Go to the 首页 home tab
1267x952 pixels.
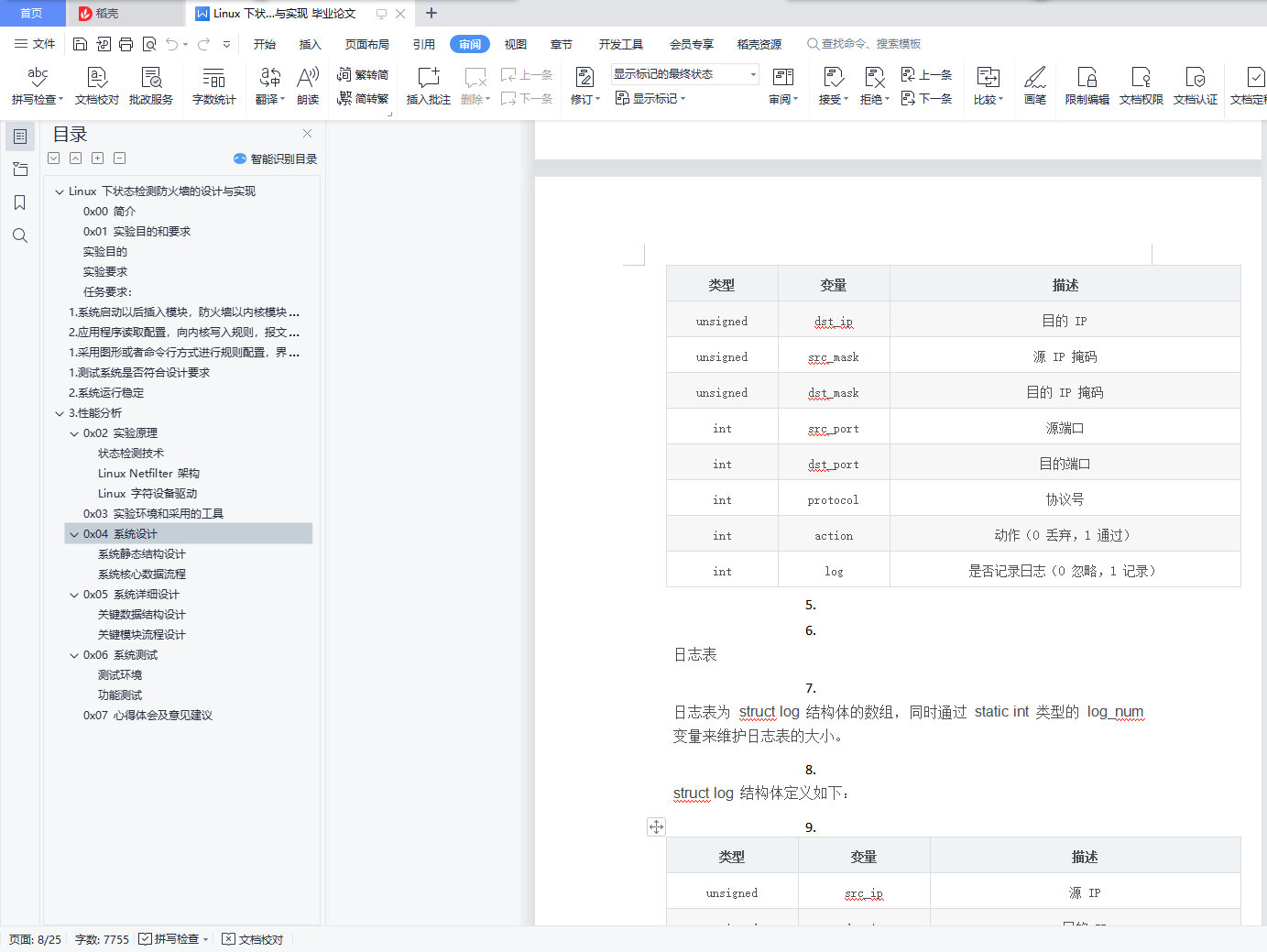pyautogui.click(x=32, y=14)
